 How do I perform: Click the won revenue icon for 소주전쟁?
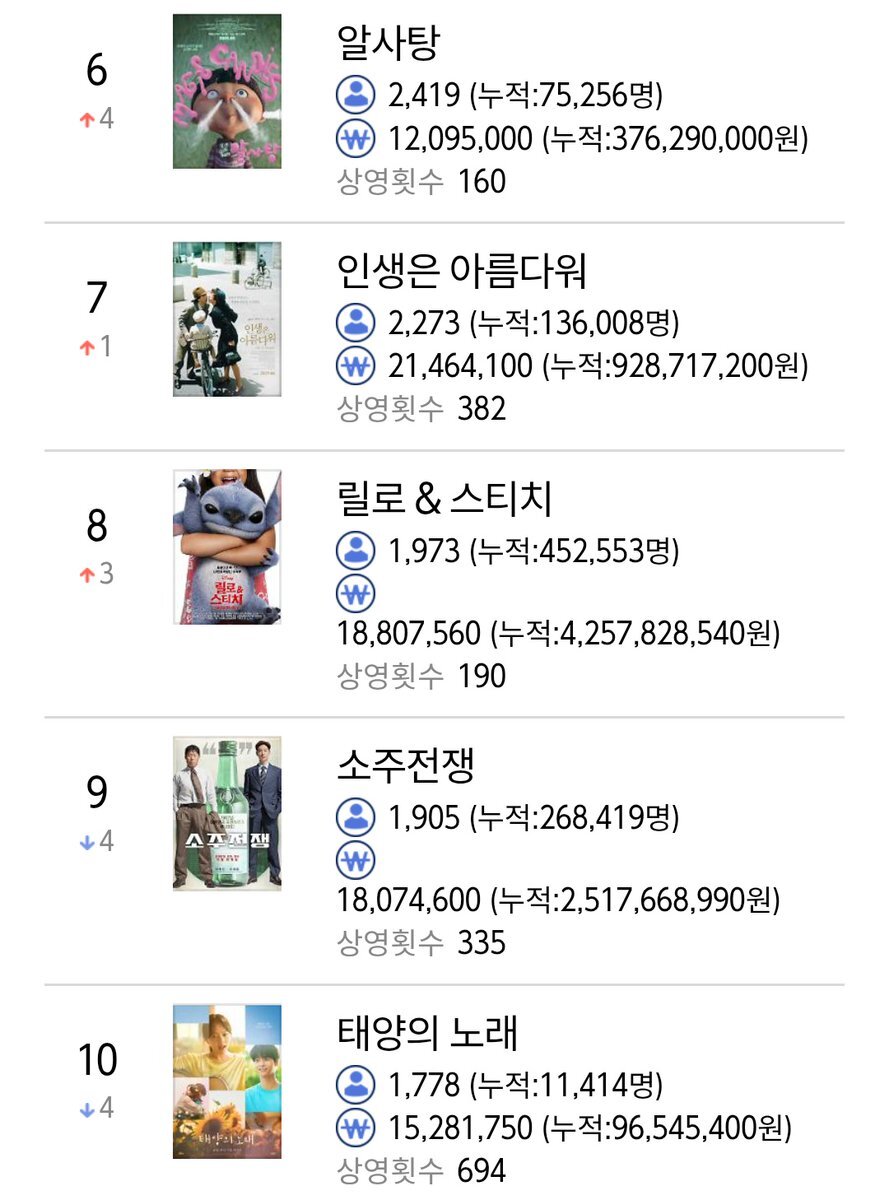pyautogui.click(x=355, y=861)
